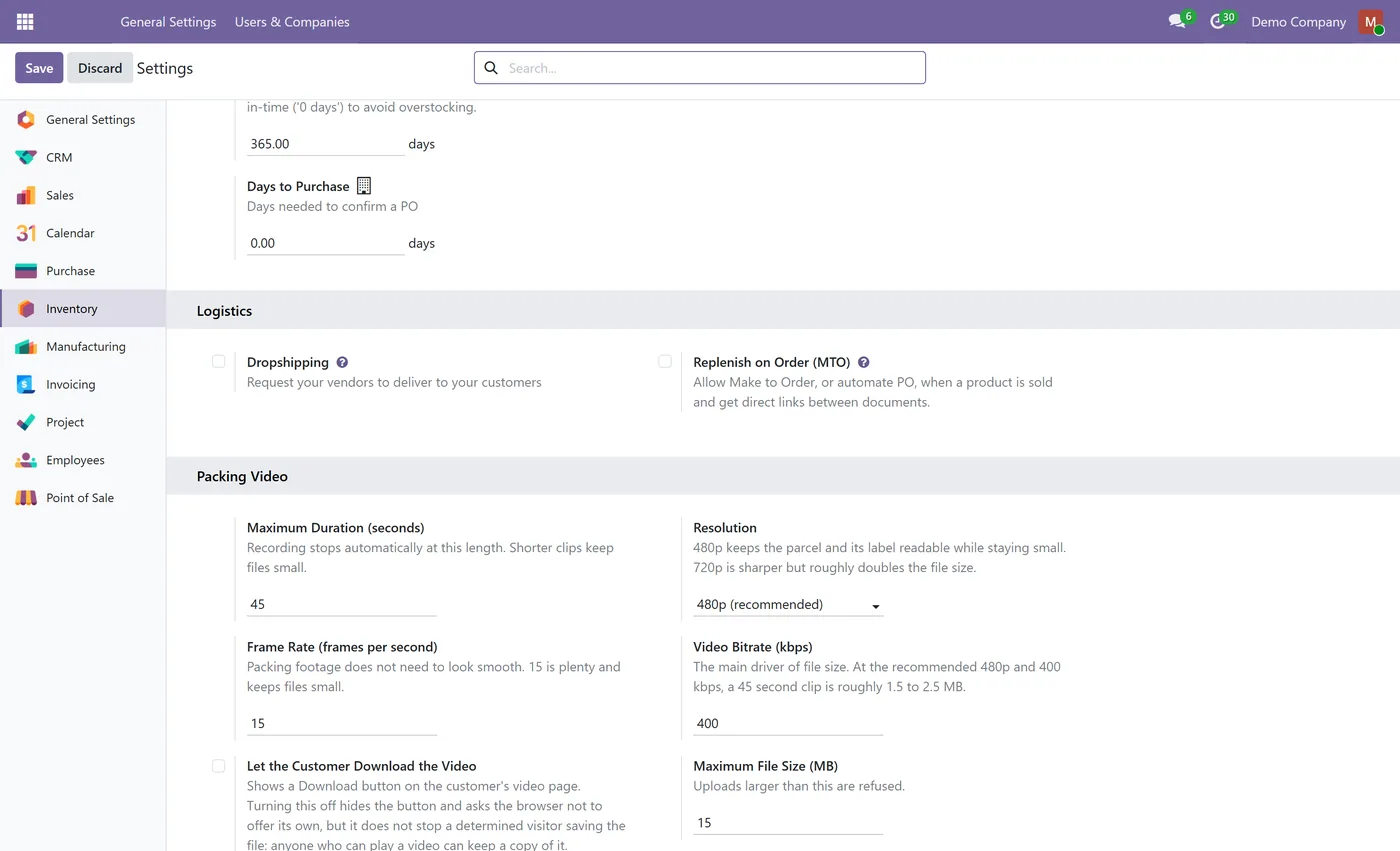Focus the settings search box
Viewport: 1400px width, 851px height.
tap(700, 68)
